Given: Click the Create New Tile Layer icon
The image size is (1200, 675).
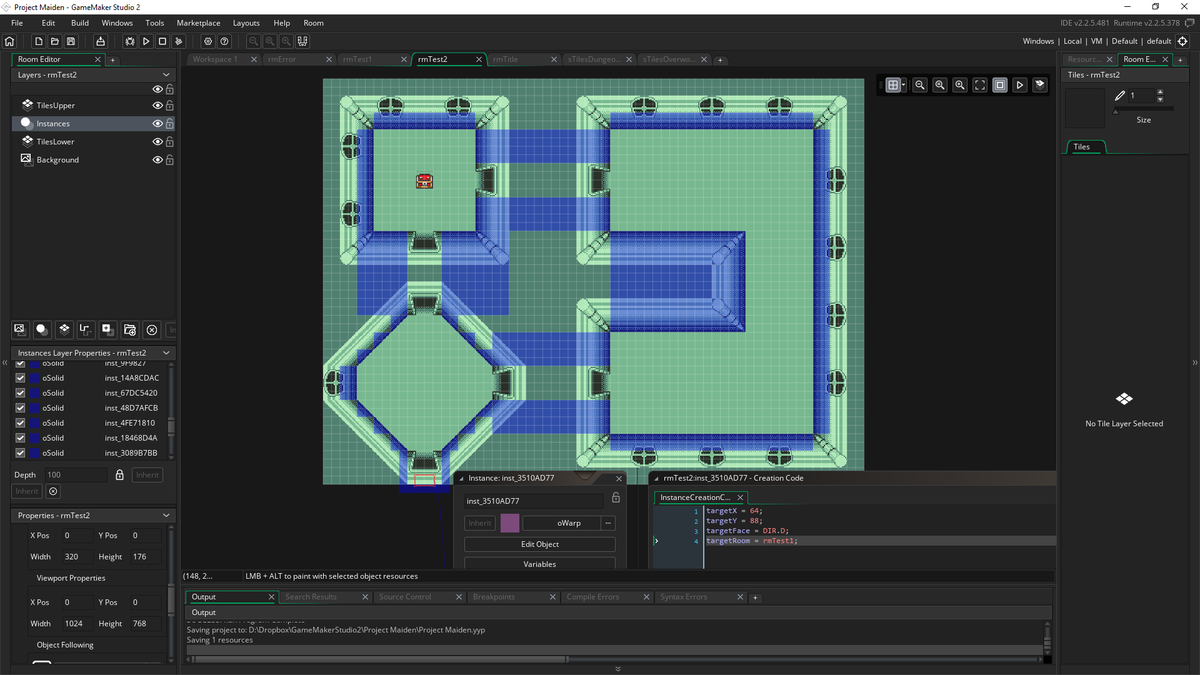Looking at the screenshot, I should [x=64, y=329].
